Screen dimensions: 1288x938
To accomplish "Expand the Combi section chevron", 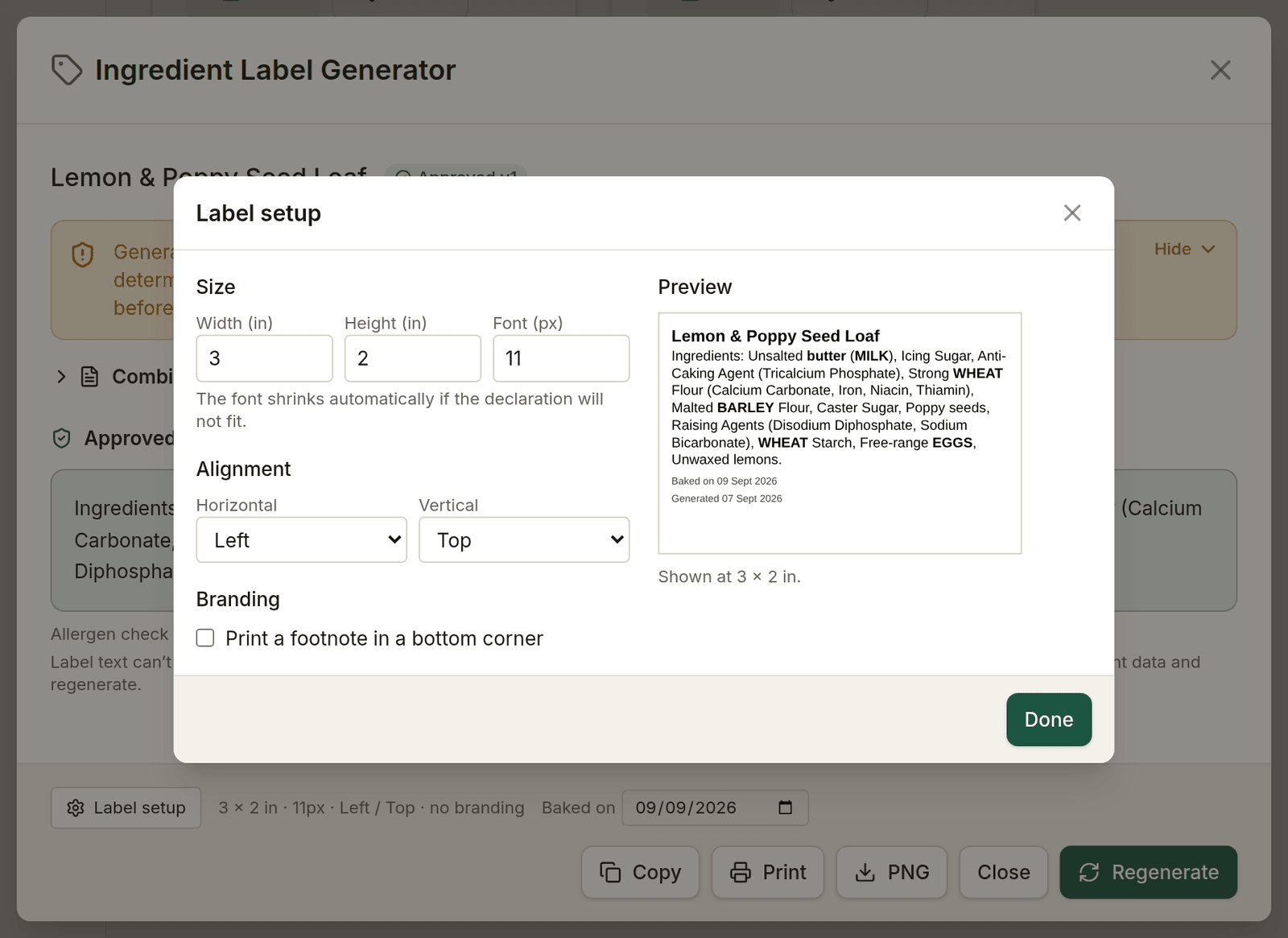I will 61,377.
